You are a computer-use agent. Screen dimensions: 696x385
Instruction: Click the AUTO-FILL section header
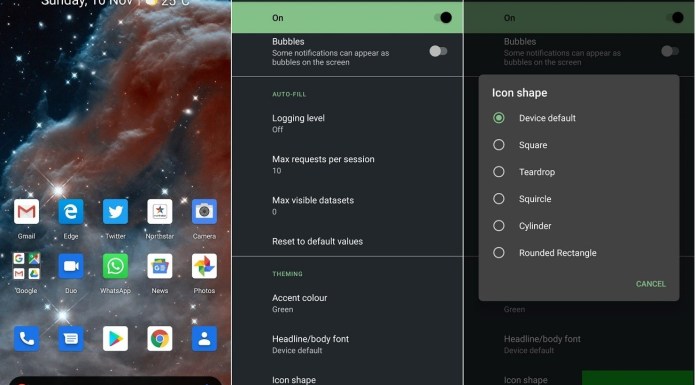tap(289, 94)
